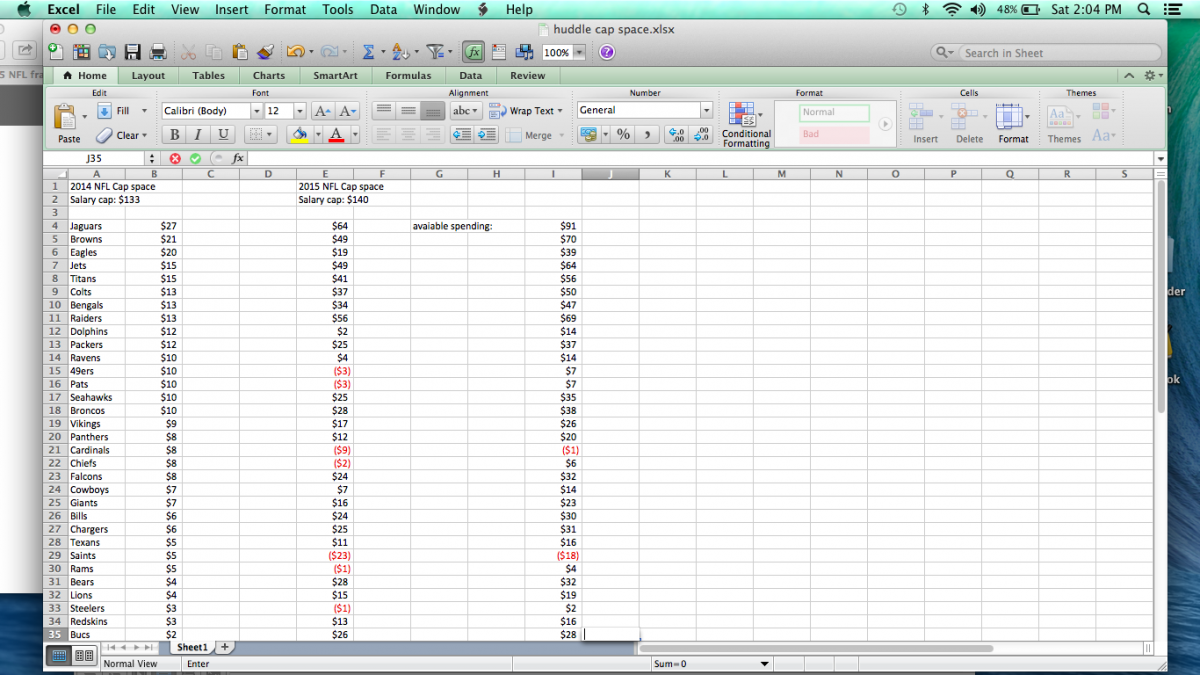Click the fill color paint bucket

[x=298, y=134]
